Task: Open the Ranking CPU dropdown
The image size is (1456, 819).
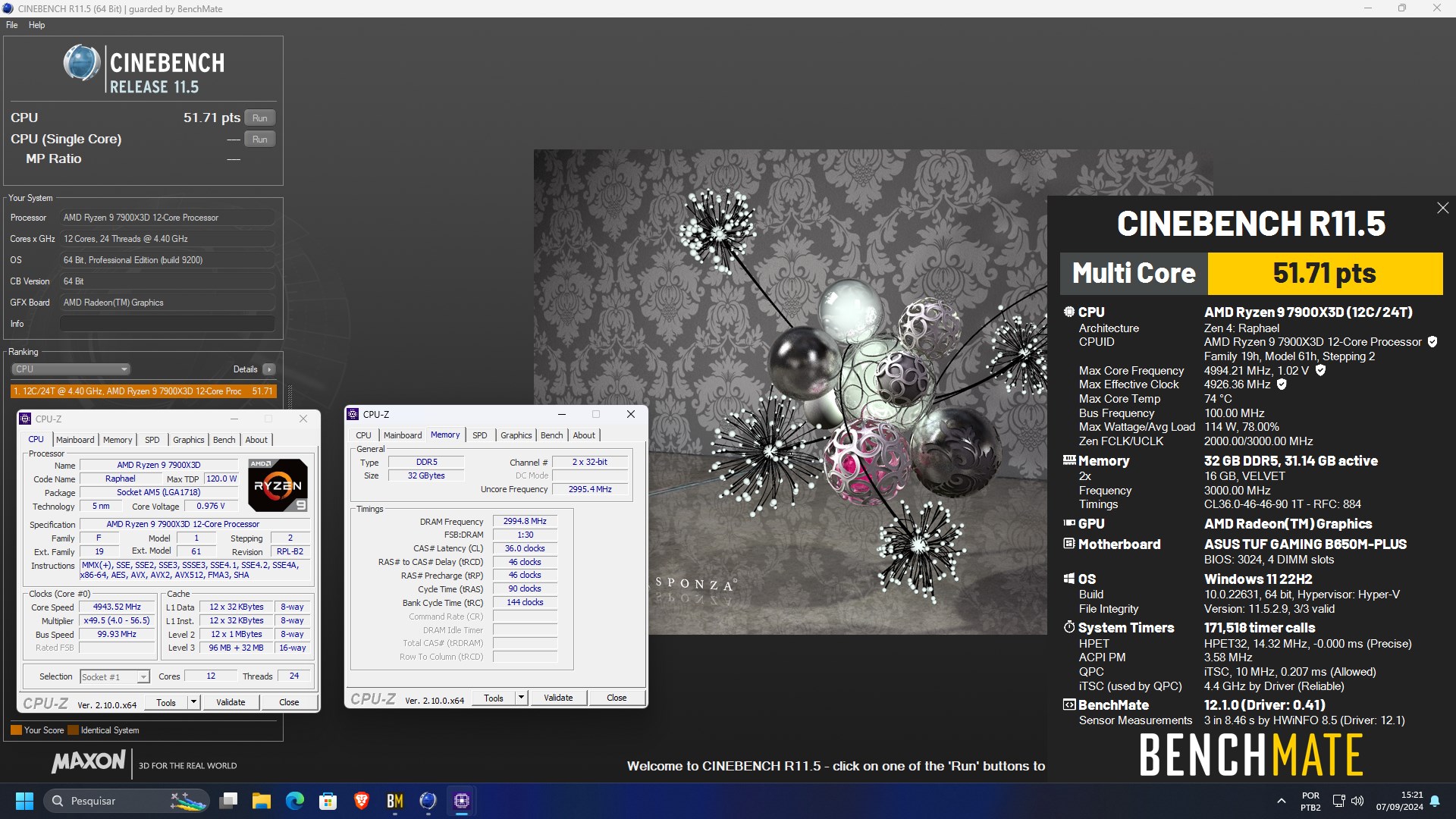Action: pyautogui.click(x=71, y=369)
